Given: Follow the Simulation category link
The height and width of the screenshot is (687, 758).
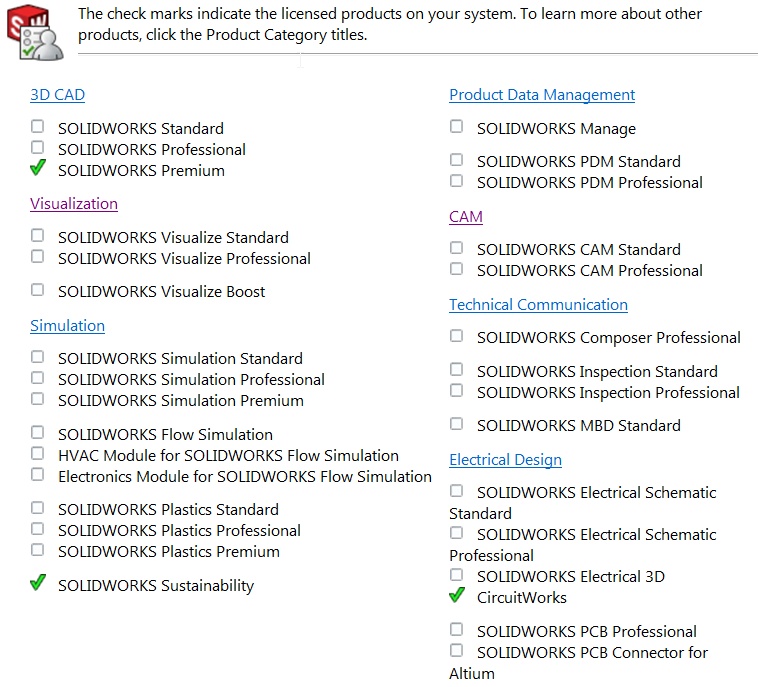Looking at the screenshot, I should [x=67, y=326].
